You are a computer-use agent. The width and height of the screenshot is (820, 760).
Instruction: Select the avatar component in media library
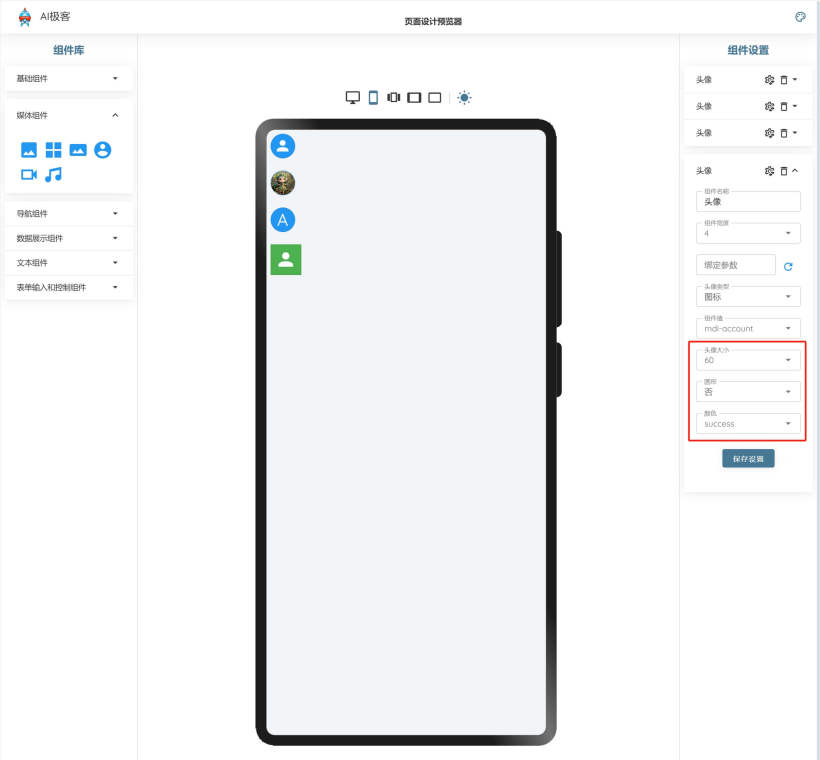pyautogui.click(x=102, y=150)
